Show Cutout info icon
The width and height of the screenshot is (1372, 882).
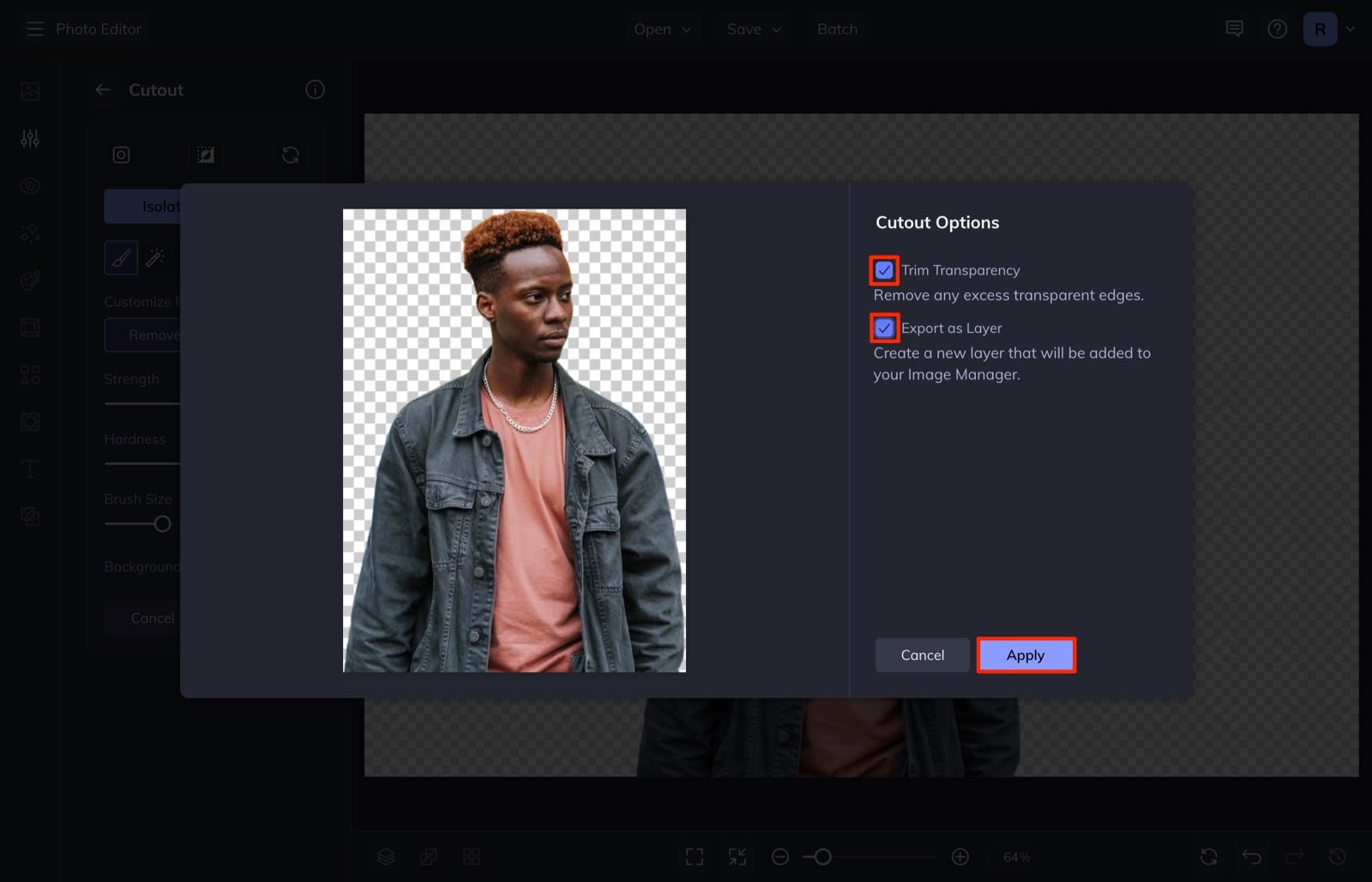[x=315, y=89]
